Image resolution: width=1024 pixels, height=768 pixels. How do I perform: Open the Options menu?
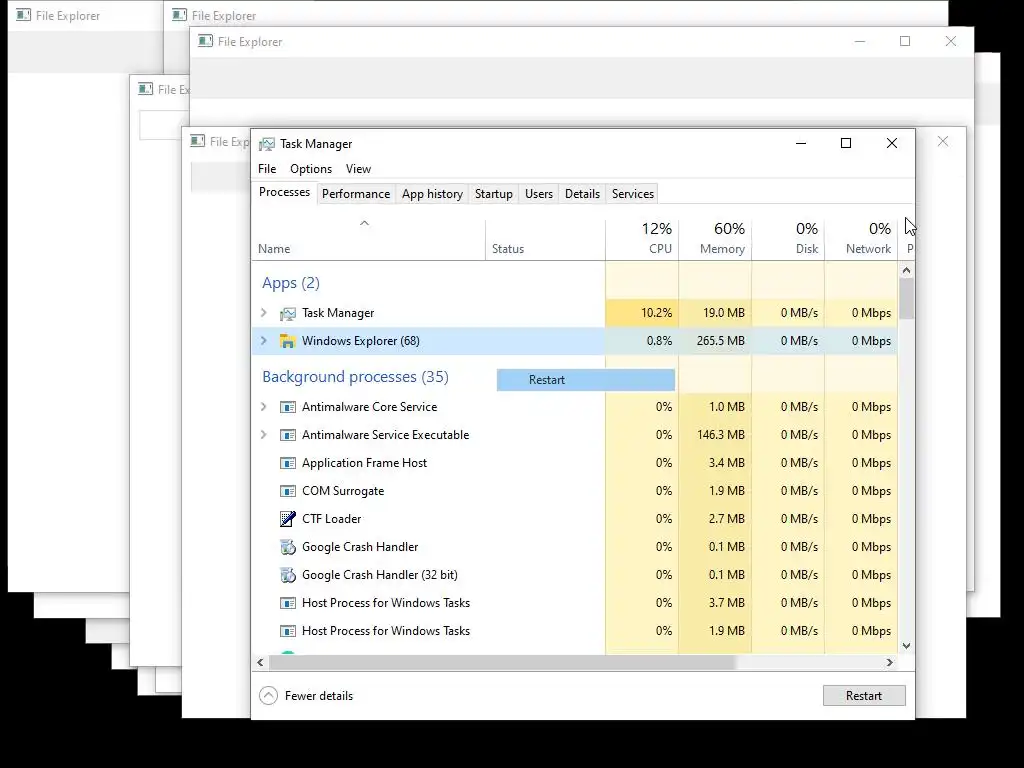click(311, 168)
